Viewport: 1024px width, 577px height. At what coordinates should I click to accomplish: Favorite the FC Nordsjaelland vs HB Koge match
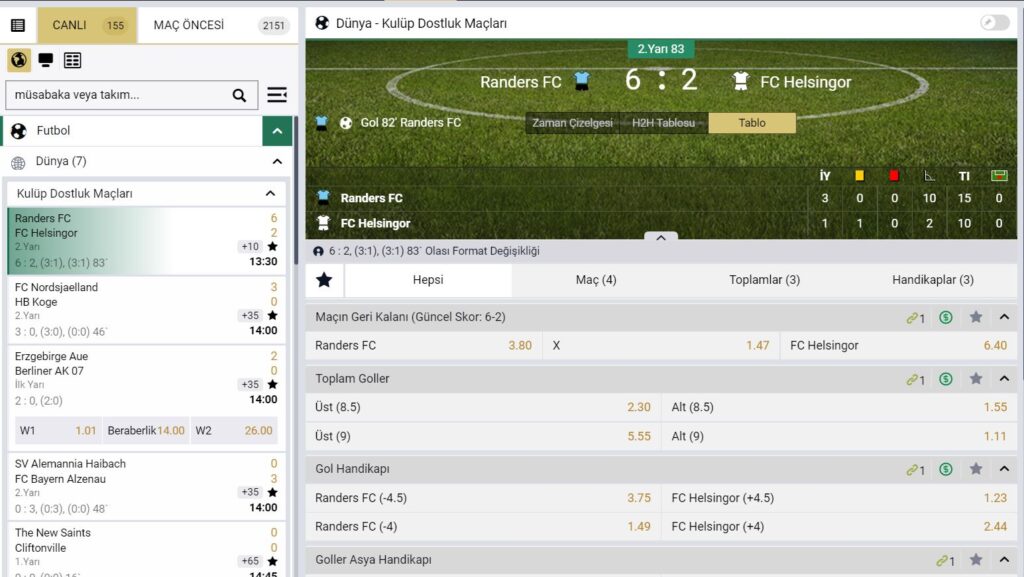click(x=272, y=315)
